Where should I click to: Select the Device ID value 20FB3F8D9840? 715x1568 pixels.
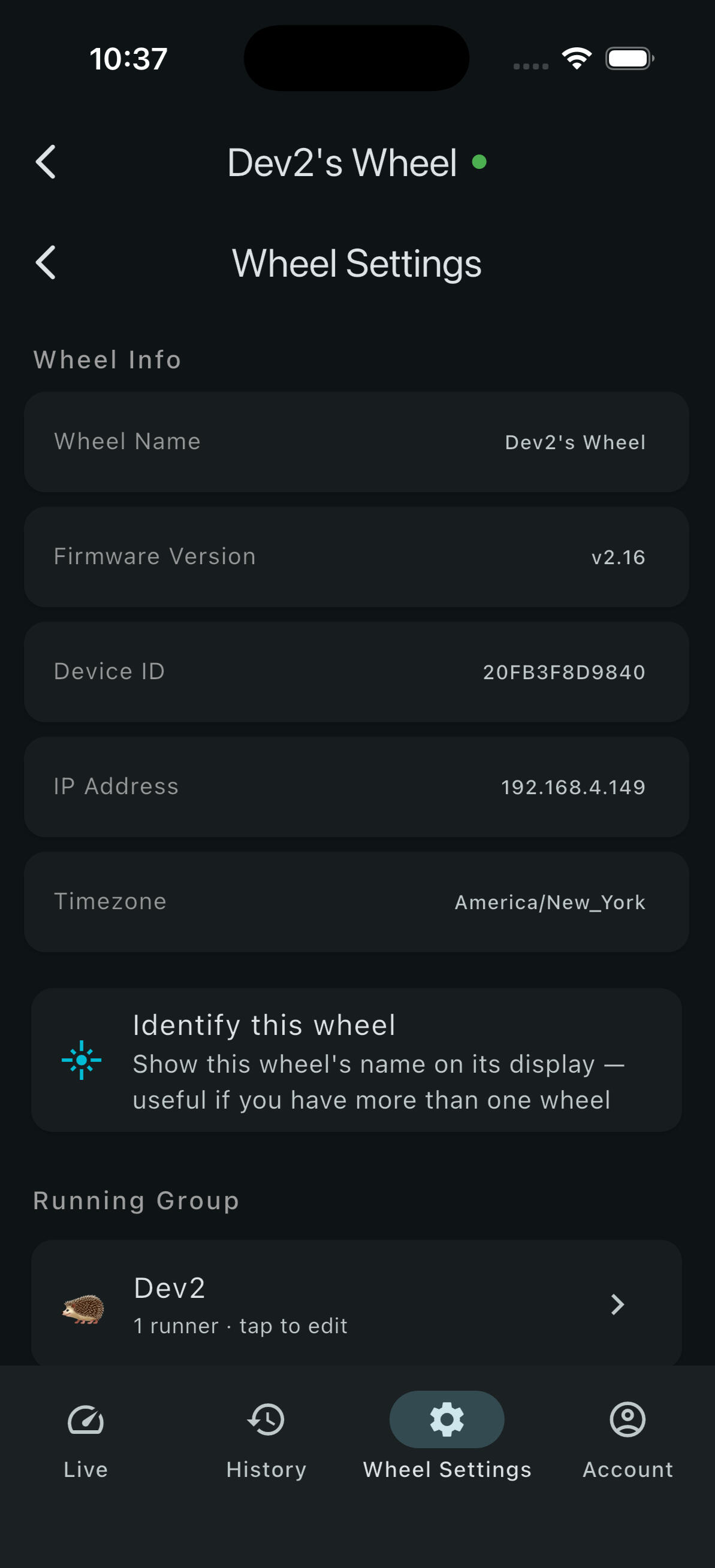pyautogui.click(x=564, y=672)
